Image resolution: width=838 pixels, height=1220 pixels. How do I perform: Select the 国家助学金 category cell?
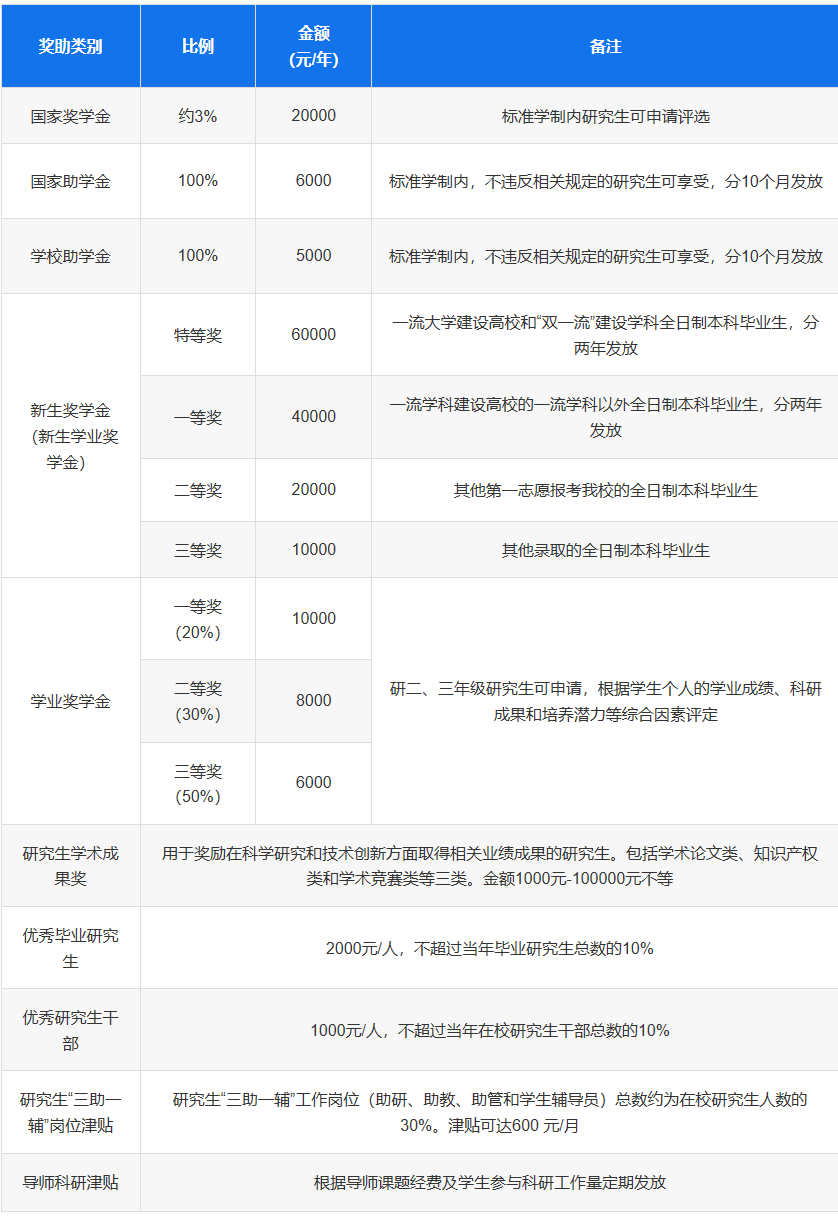coord(70,181)
